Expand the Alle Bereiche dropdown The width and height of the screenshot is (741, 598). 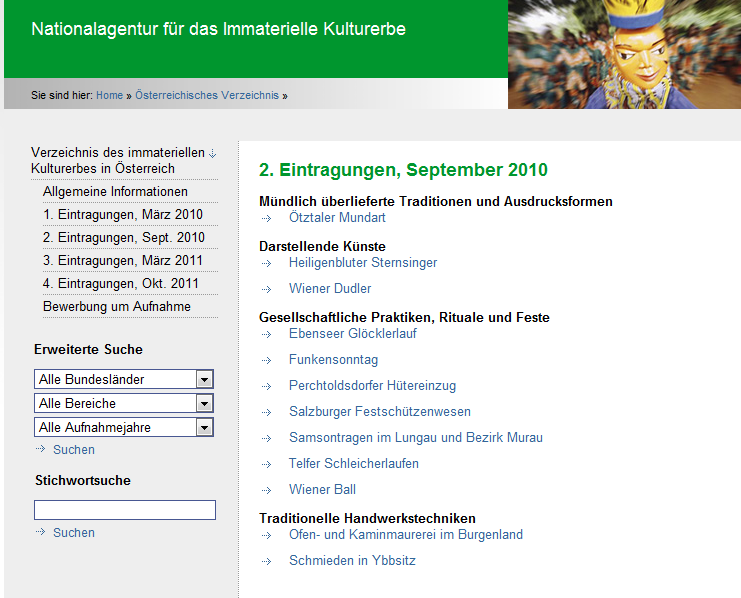point(204,404)
